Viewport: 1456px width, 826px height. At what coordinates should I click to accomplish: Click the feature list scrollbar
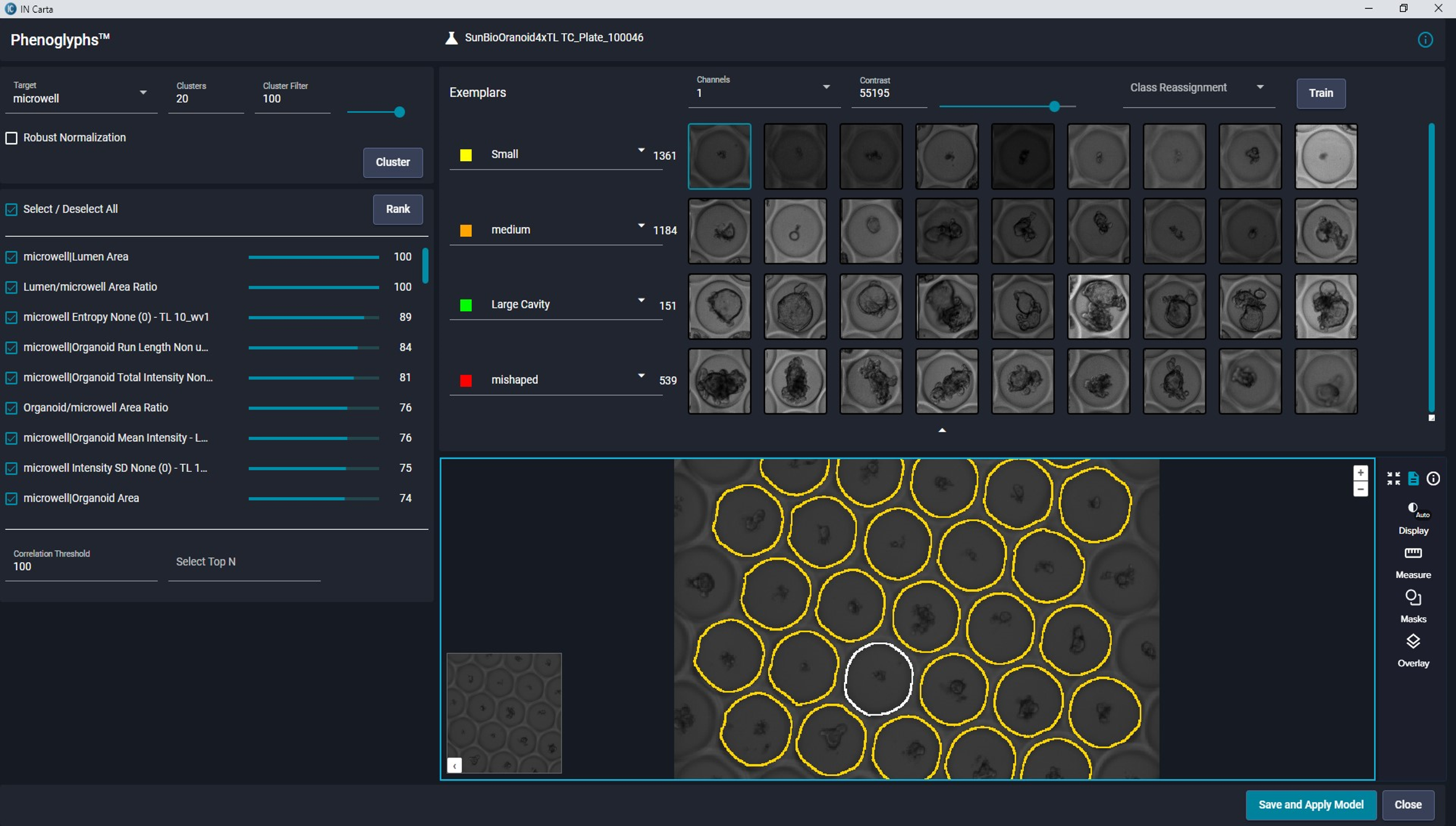pos(425,266)
